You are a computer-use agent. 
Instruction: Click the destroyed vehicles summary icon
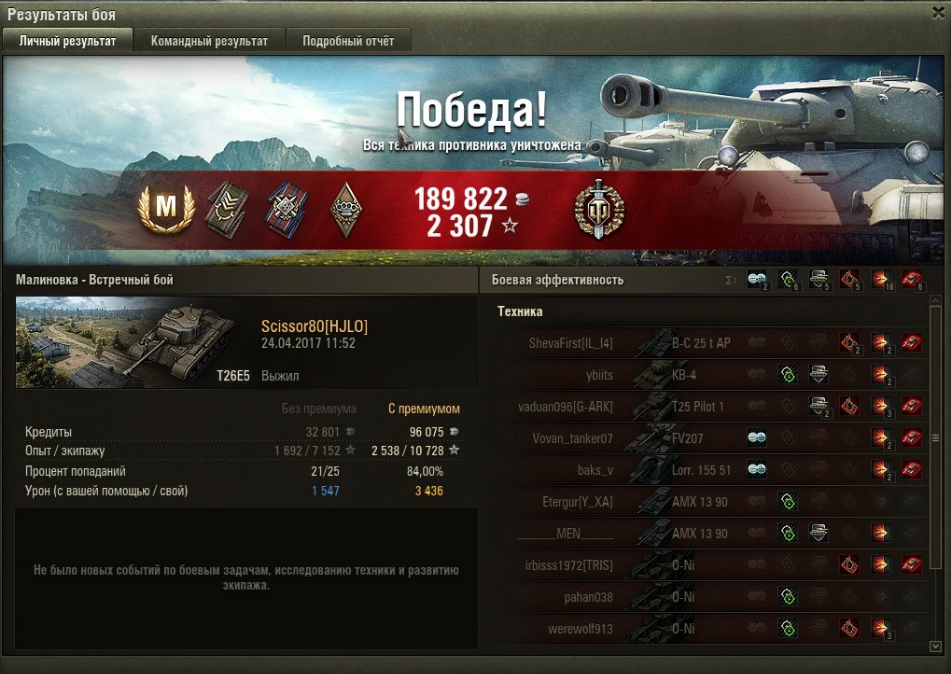[x=912, y=280]
